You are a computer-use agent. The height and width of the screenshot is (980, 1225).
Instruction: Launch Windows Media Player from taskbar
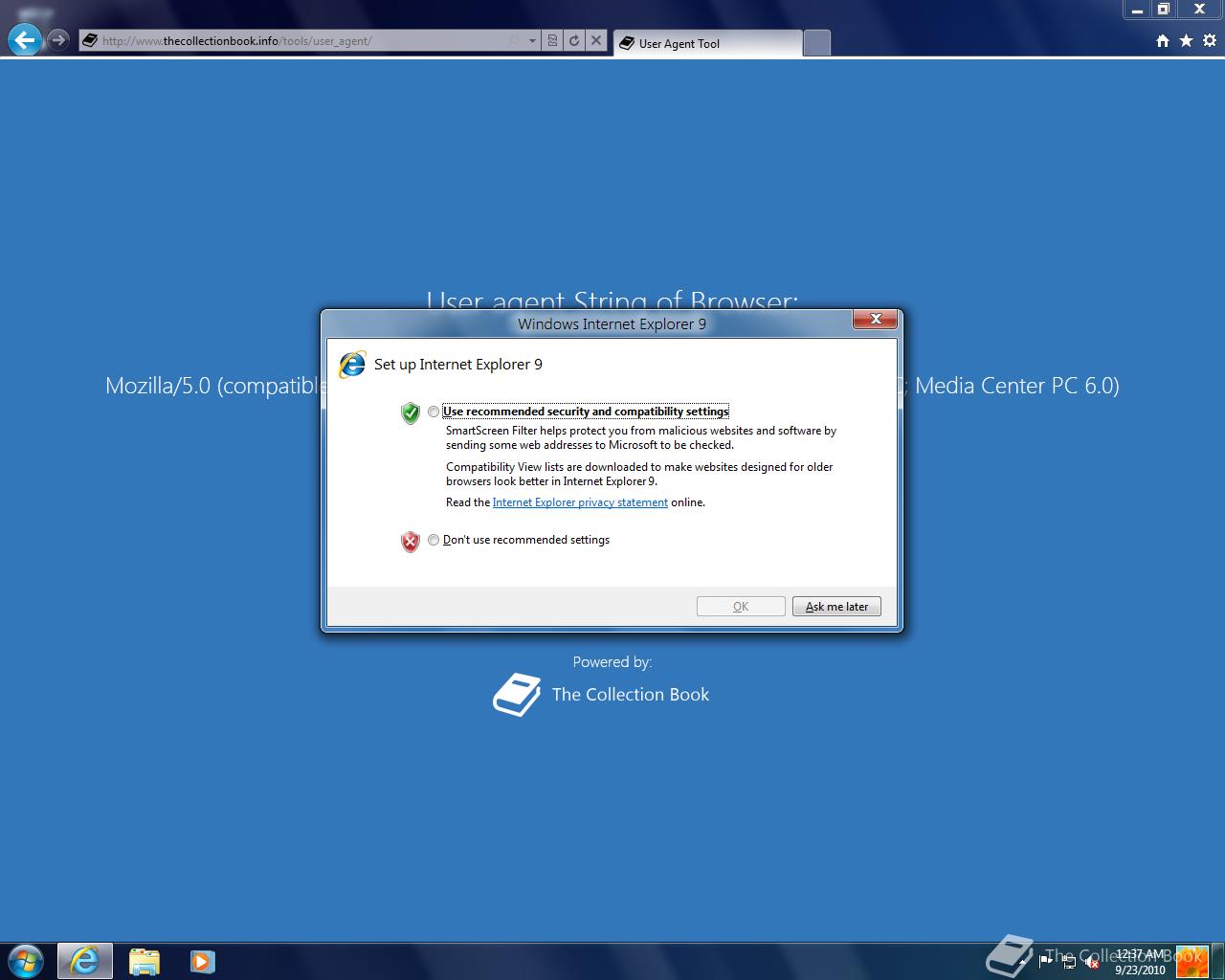(x=202, y=961)
